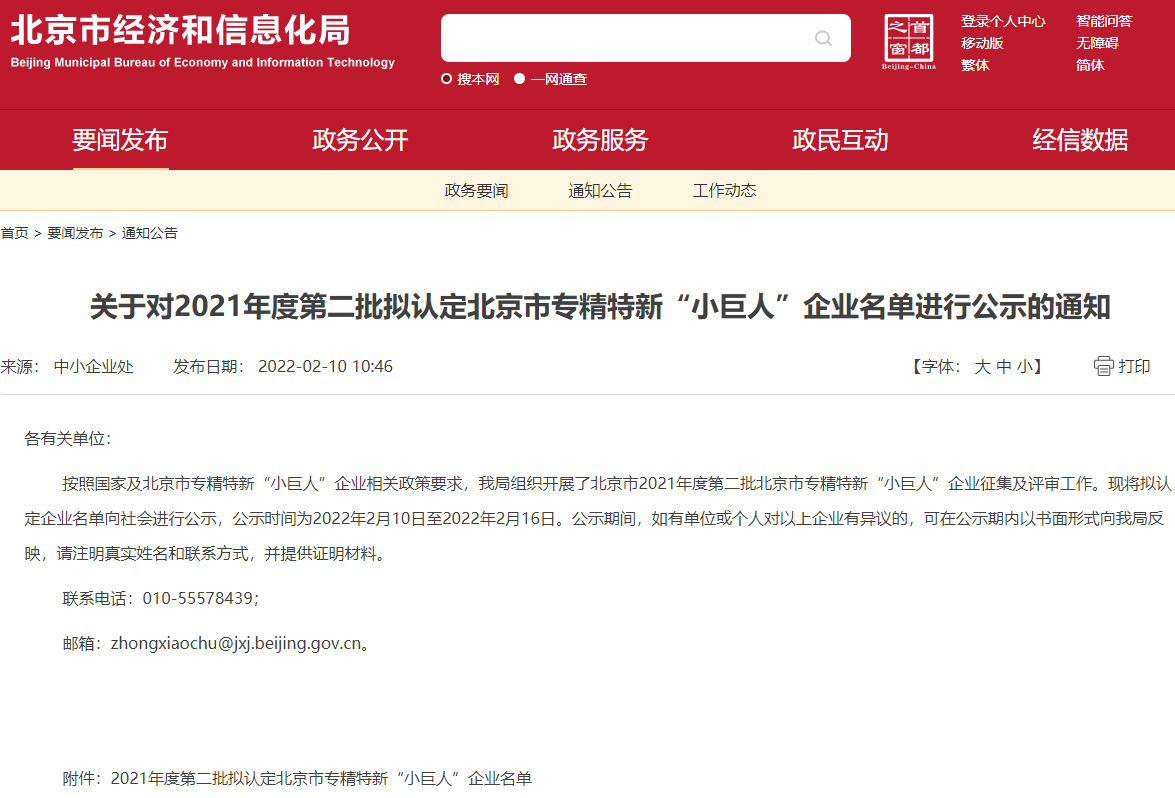The image size is (1175, 798).
Task: Open the Beijing-China capital window logo
Action: click(908, 42)
